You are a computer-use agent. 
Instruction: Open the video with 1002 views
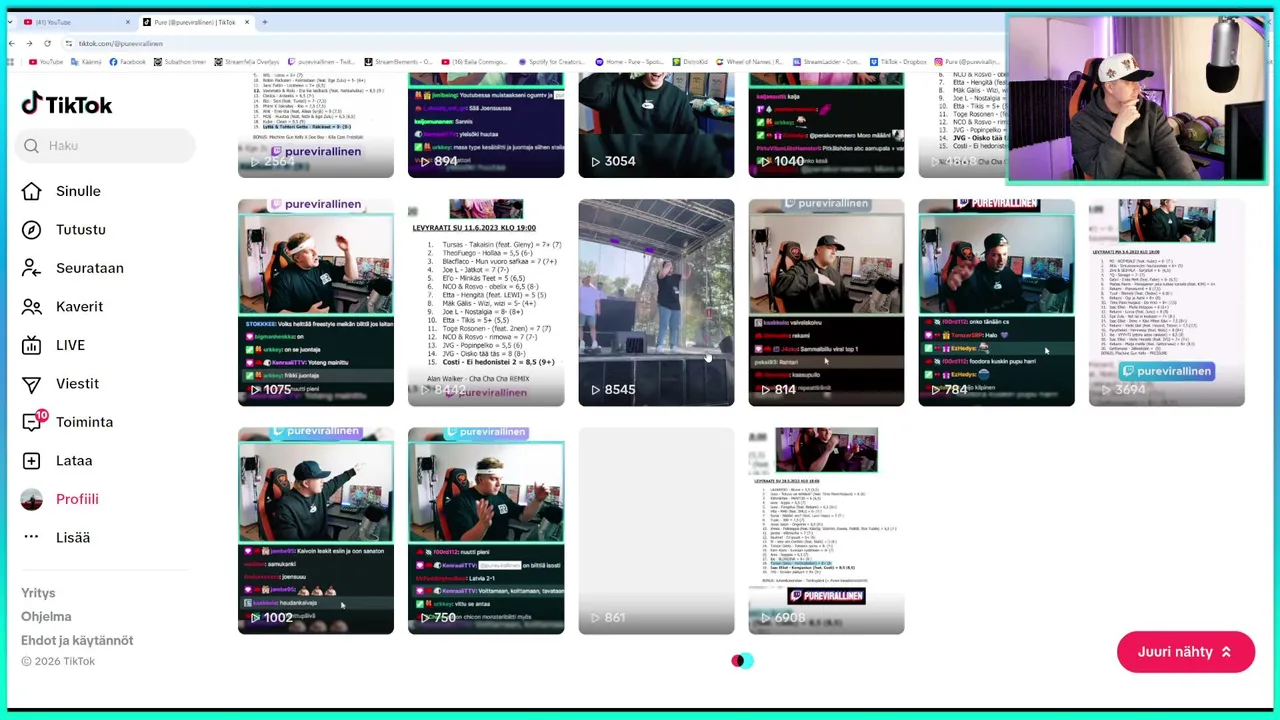tap(316, 531)
